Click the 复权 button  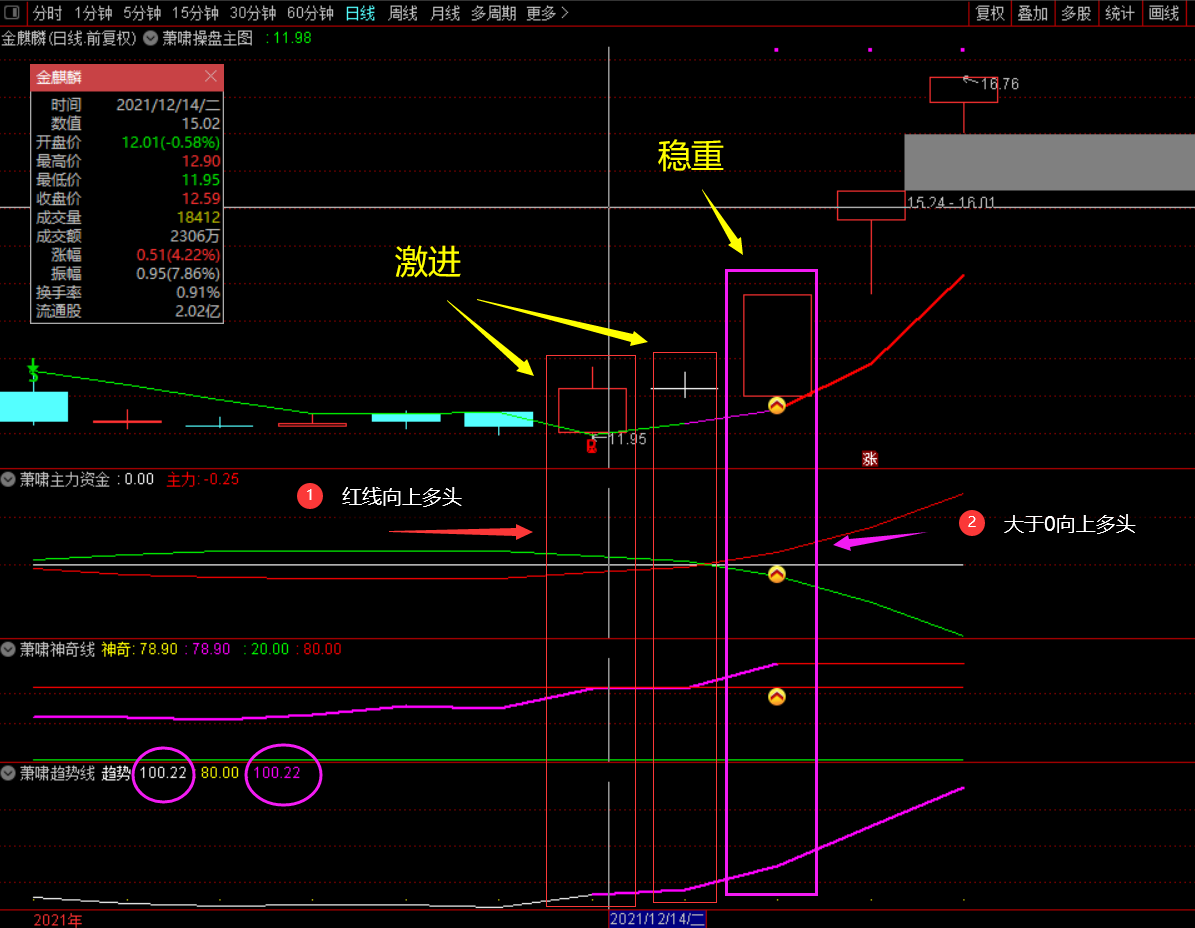(989, 13)
